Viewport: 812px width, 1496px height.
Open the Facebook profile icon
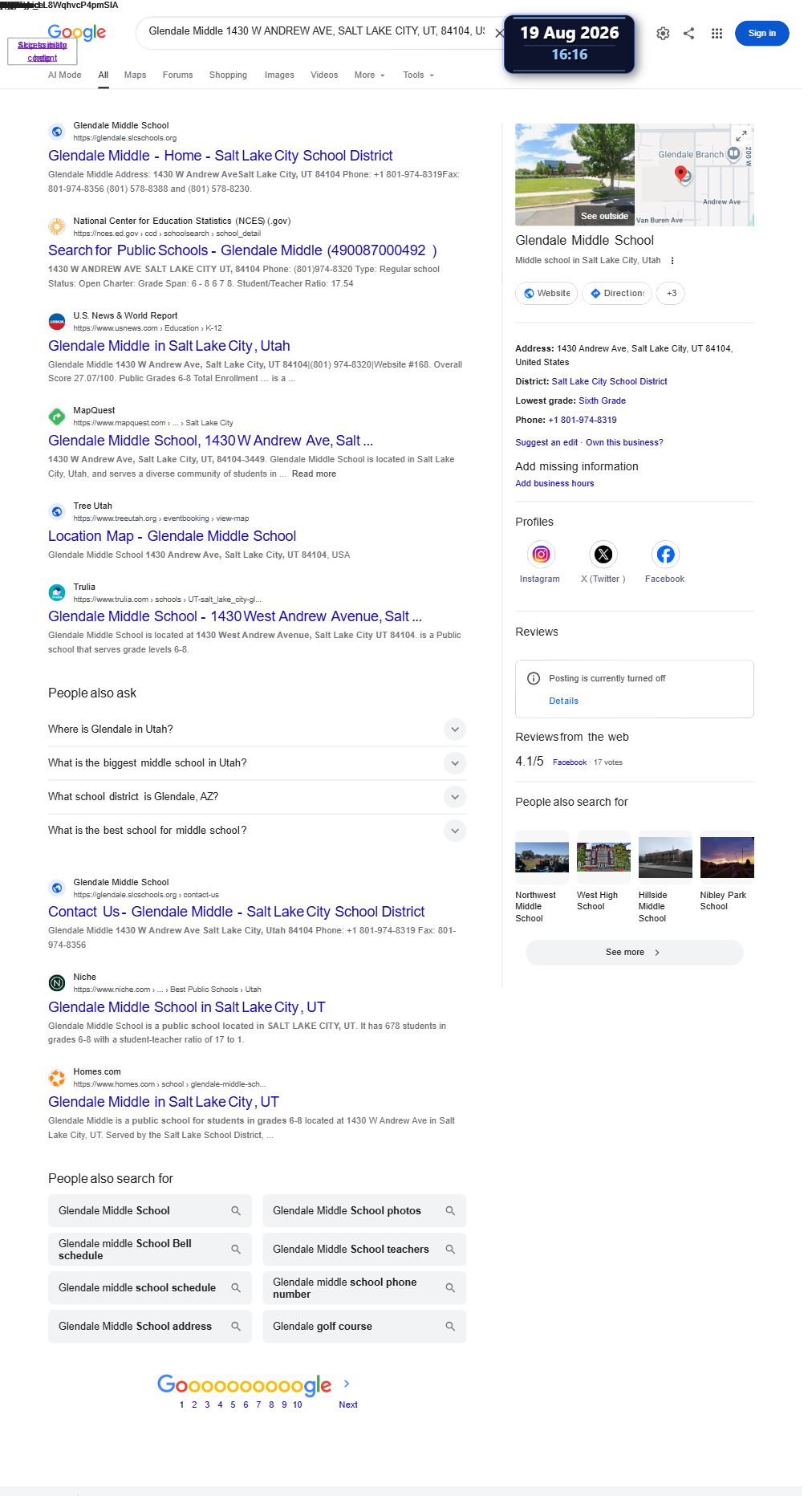coord(665,554)
